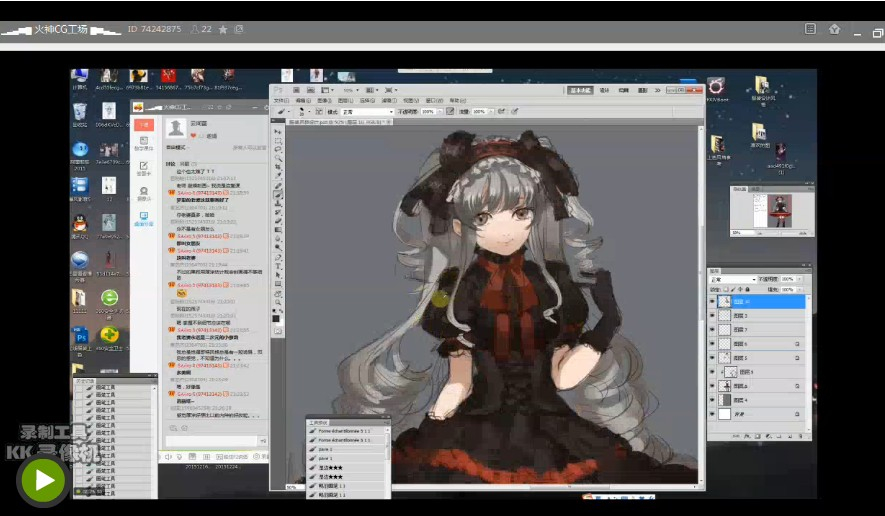This screenshot has width=885, height=516.
Task: Create new adjustment layer from Layers panel
Action: pyautogui.click(x=769, y=436)
